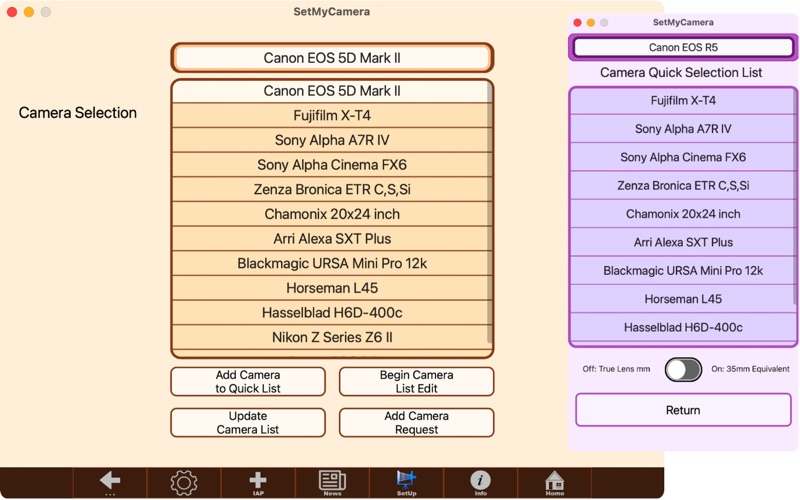Select Canon EOS 5D Mark II list row
The width and height of the screenshot is (800, 500).
tap(331, 91)
